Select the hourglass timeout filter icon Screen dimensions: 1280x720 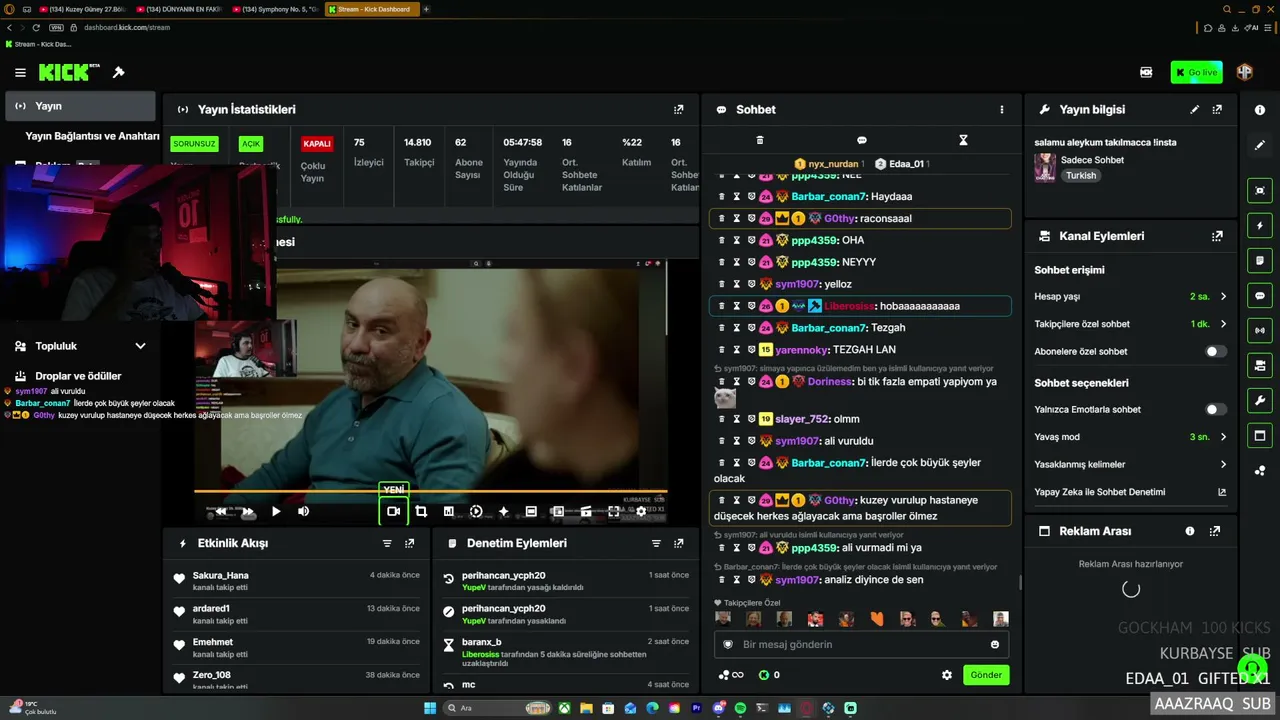[x=963, y=140]
